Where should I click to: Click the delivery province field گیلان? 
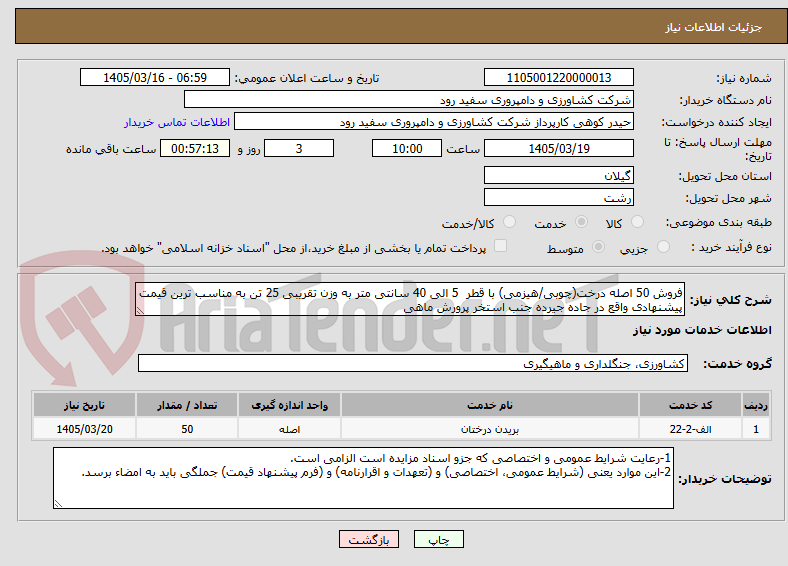(559, 175)
